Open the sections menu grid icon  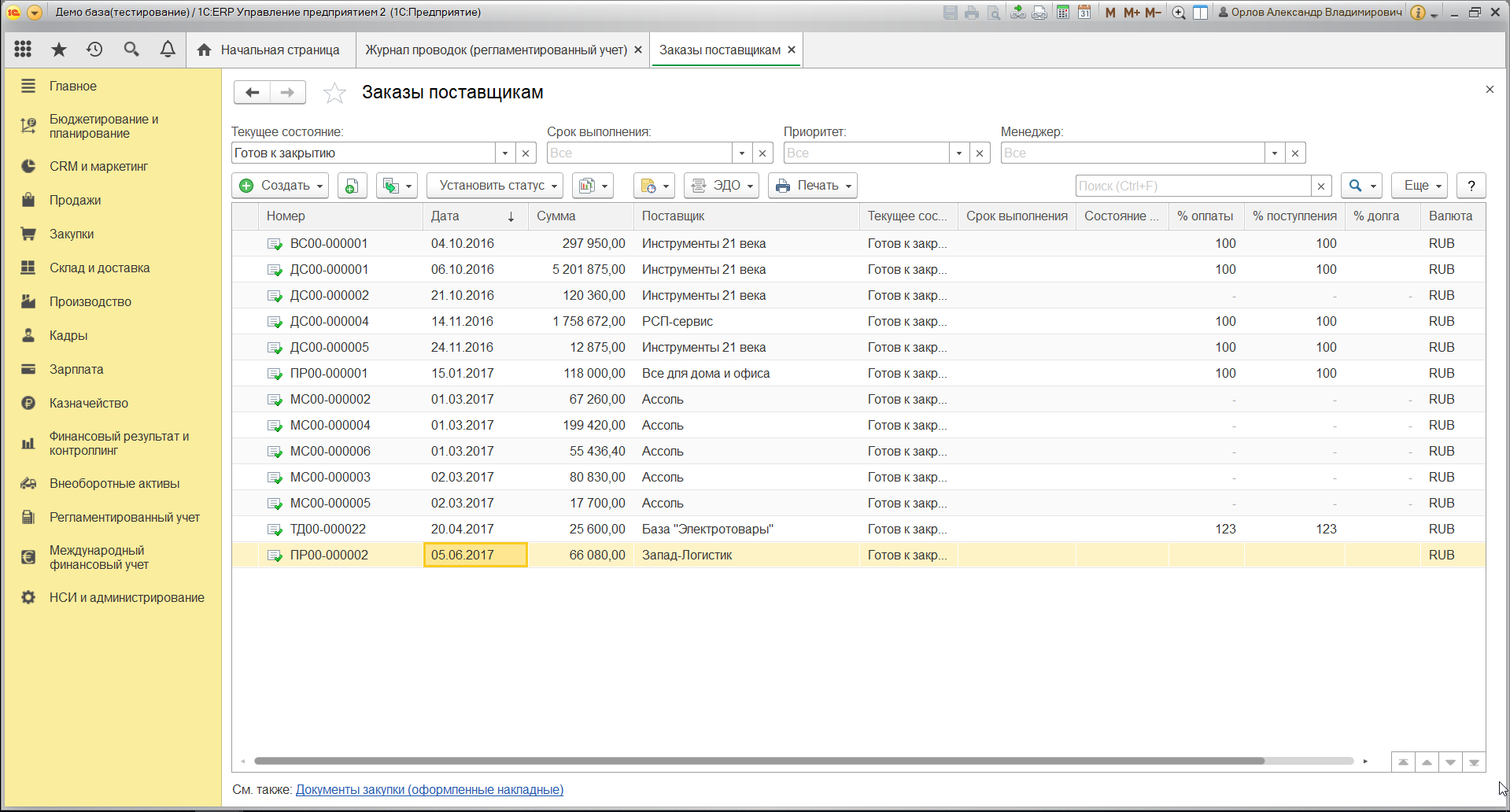[x=23, y=50]
